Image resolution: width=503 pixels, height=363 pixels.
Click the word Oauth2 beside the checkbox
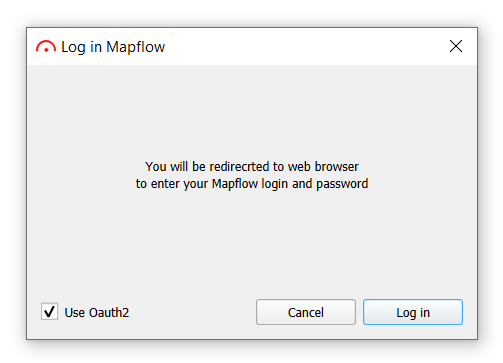point(109,313)
